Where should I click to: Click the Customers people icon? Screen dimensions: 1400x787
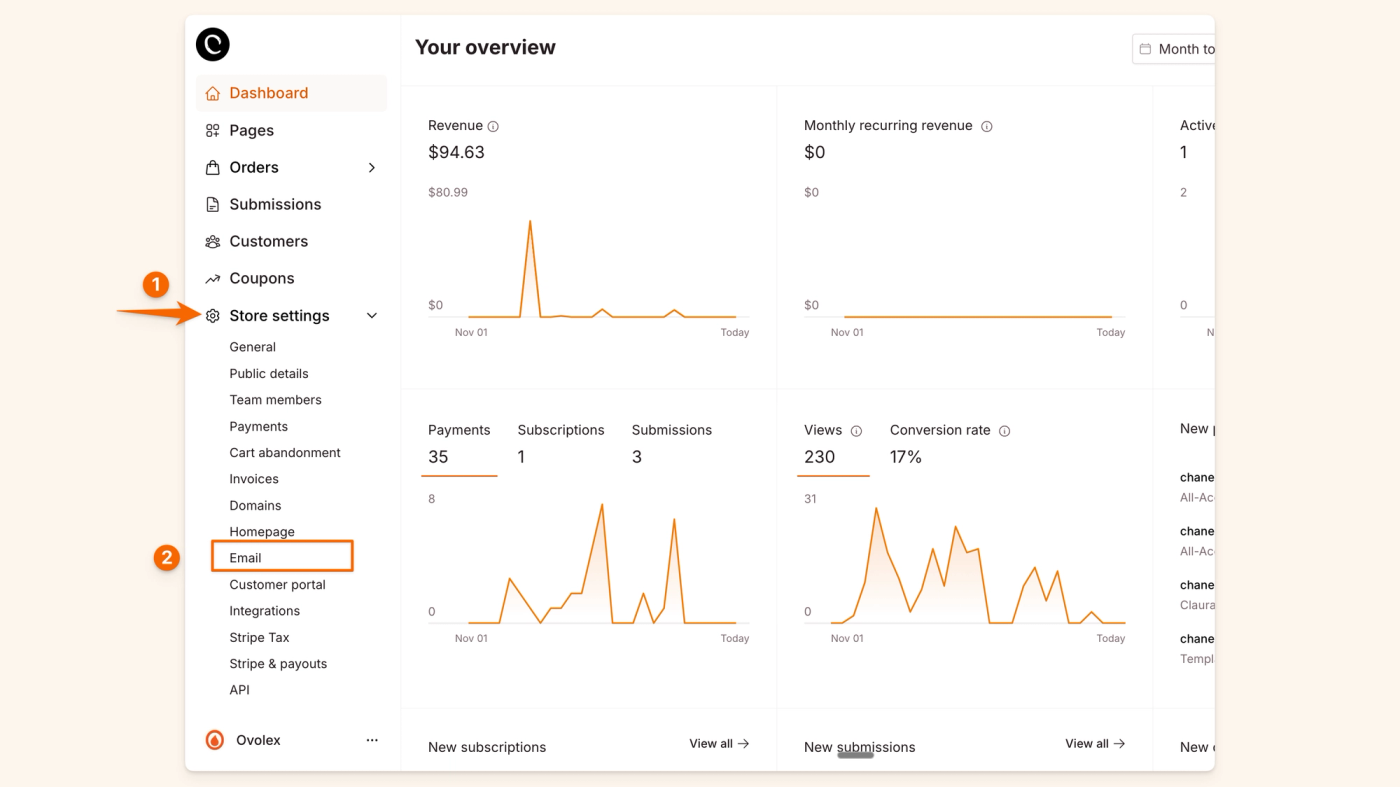[x=212, y=241]
